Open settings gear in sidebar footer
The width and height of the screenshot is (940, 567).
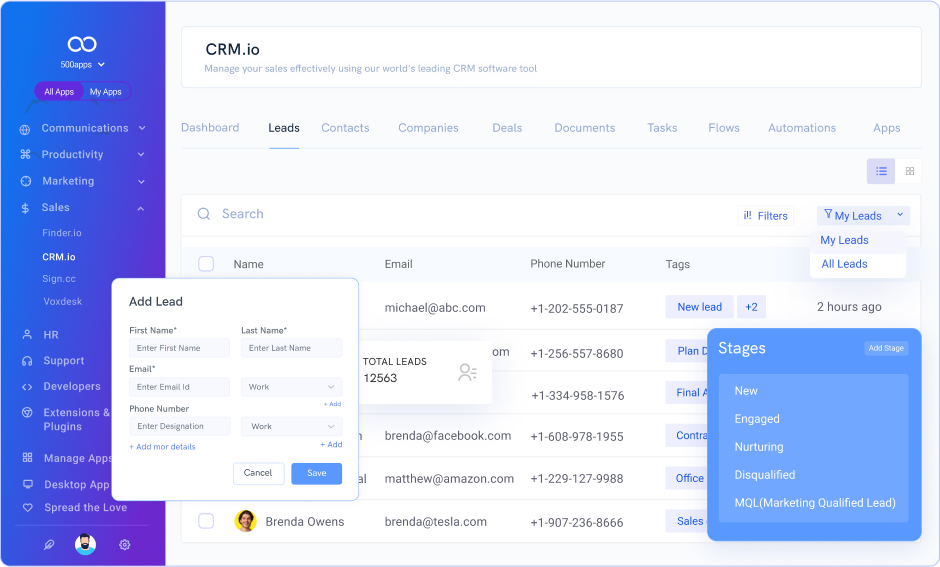(125, 545)
